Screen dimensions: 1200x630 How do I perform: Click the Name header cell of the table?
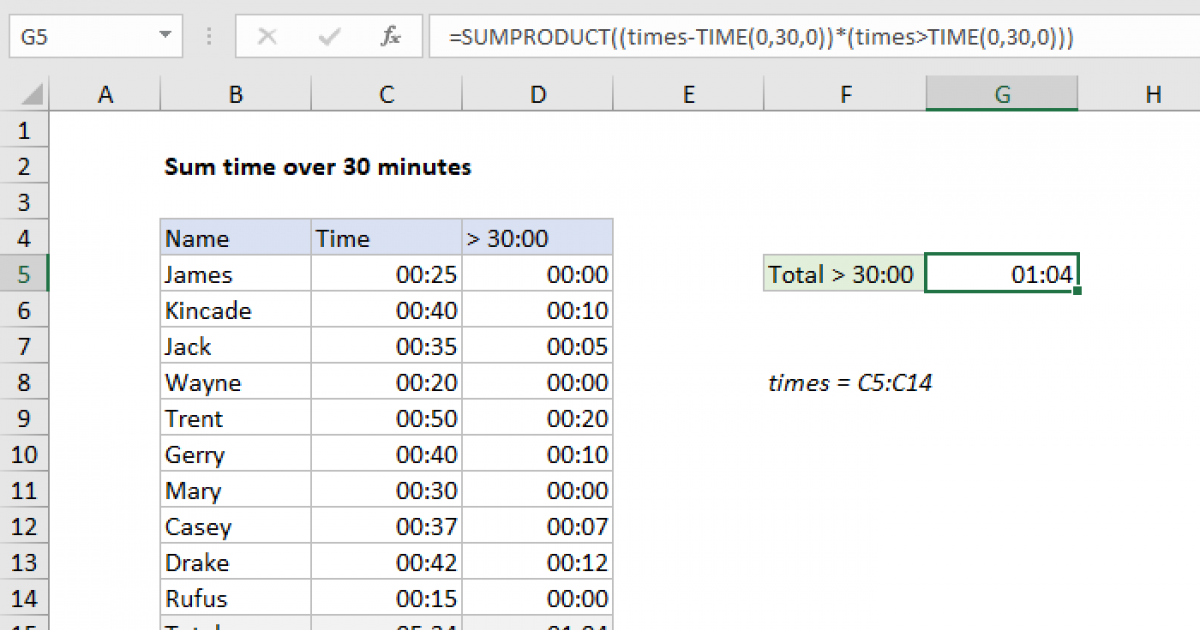pos(235,238)
